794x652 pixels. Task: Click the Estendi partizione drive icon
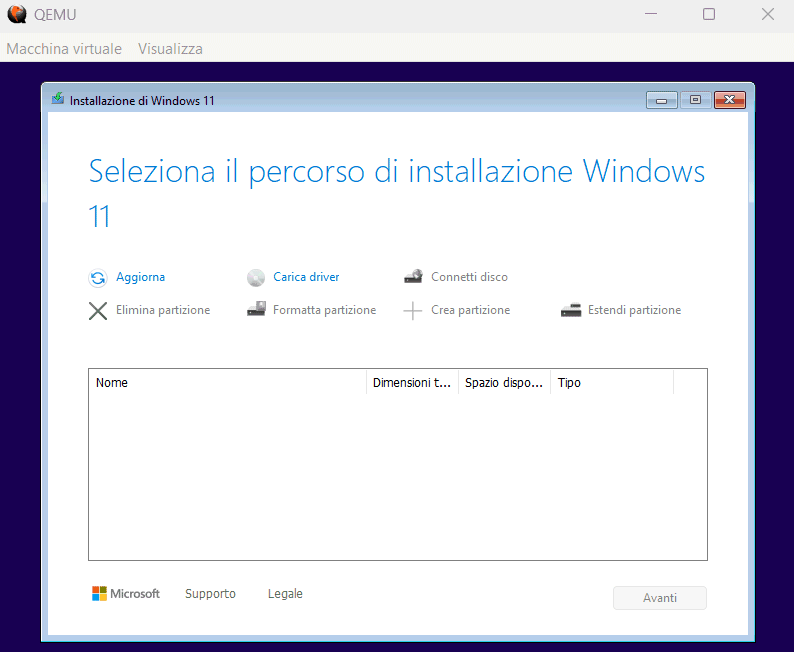pyautogui.click(x=571, y=310)
